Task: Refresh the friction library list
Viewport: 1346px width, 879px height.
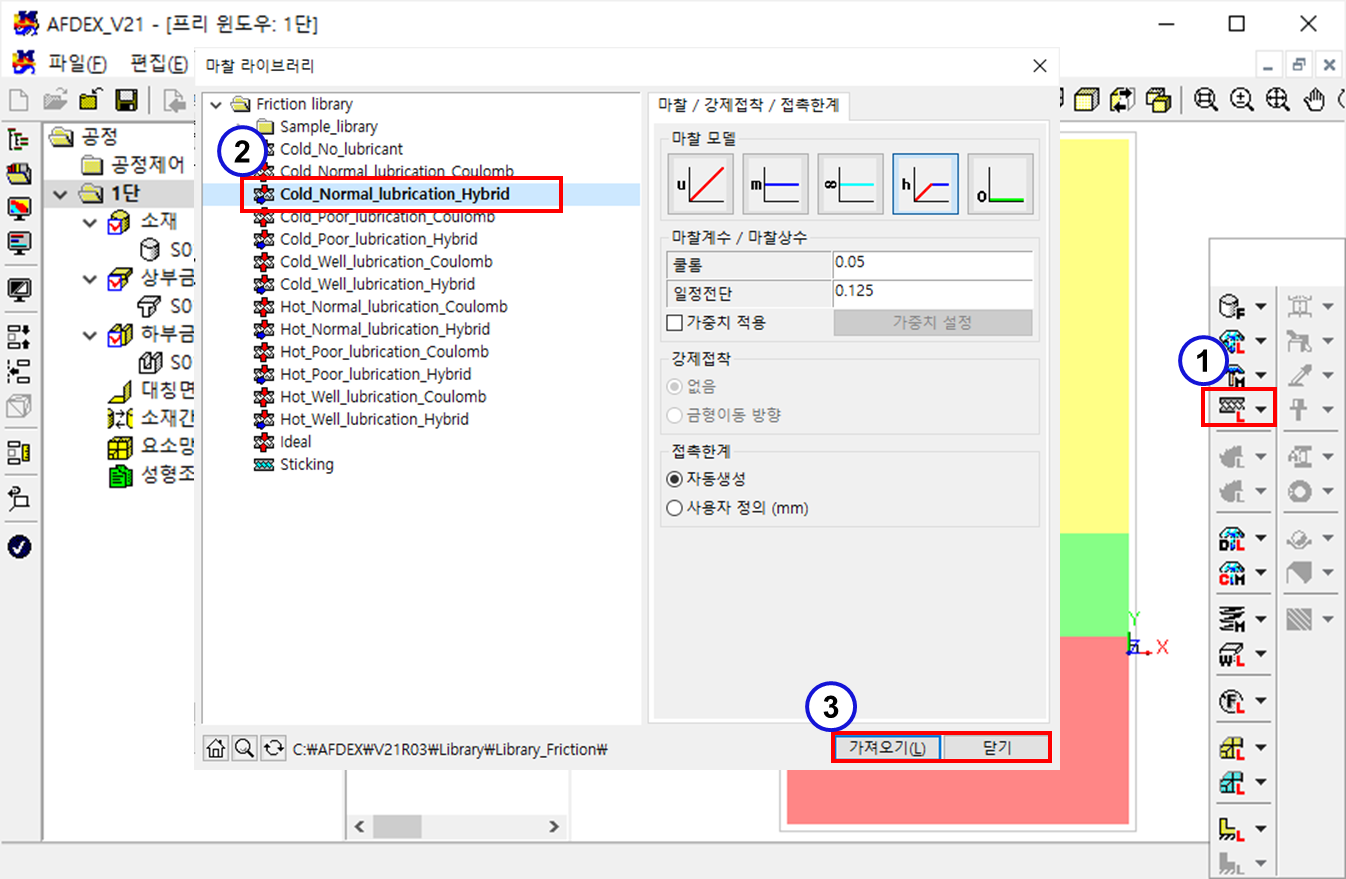Action: 273,748
